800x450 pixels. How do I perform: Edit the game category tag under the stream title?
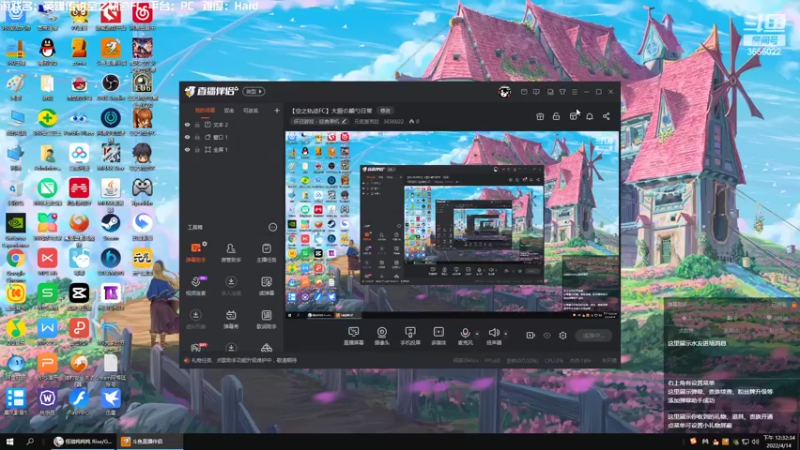point(319,122)
